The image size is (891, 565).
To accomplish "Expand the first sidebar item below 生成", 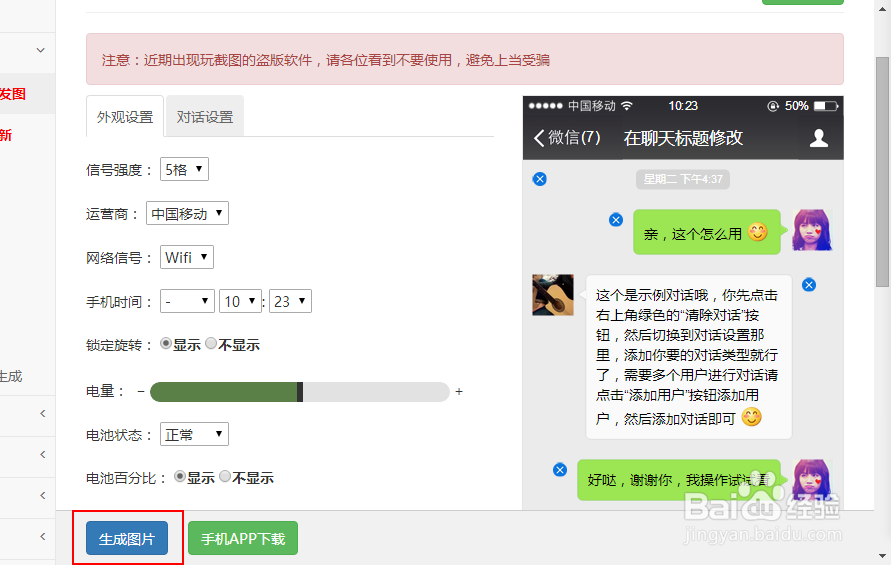I will [43, 413].
